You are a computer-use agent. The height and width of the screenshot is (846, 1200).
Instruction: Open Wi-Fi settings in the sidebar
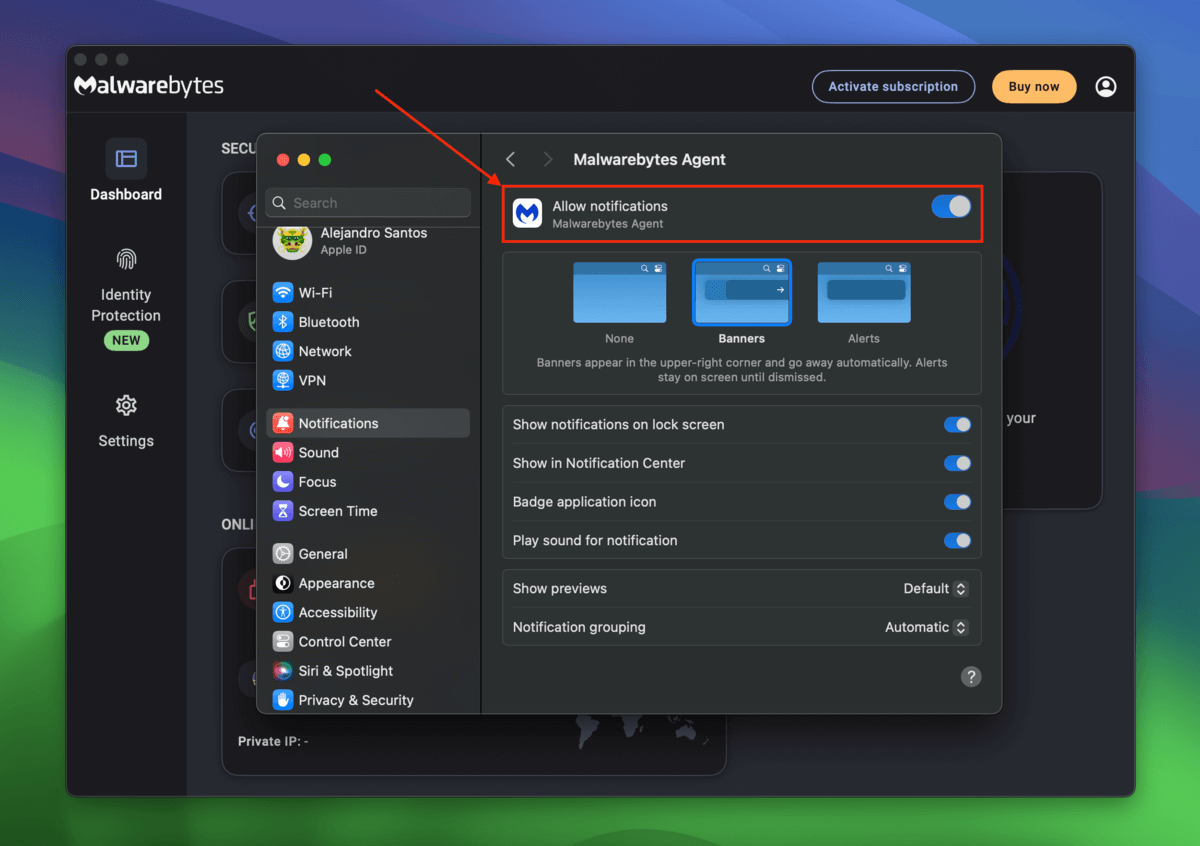[368, 293]
